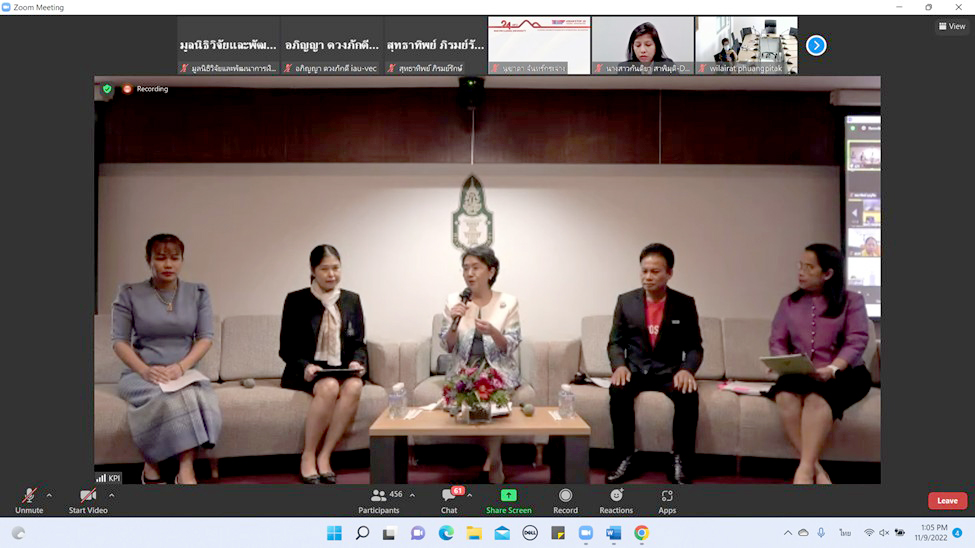Leave the meeting

tap(947, 500)
